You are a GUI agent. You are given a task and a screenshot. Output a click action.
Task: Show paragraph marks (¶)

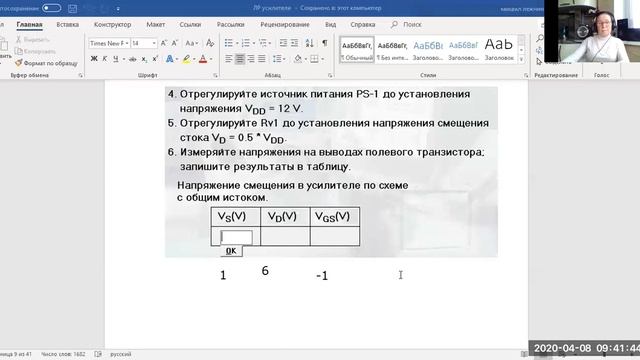[324, 43]
